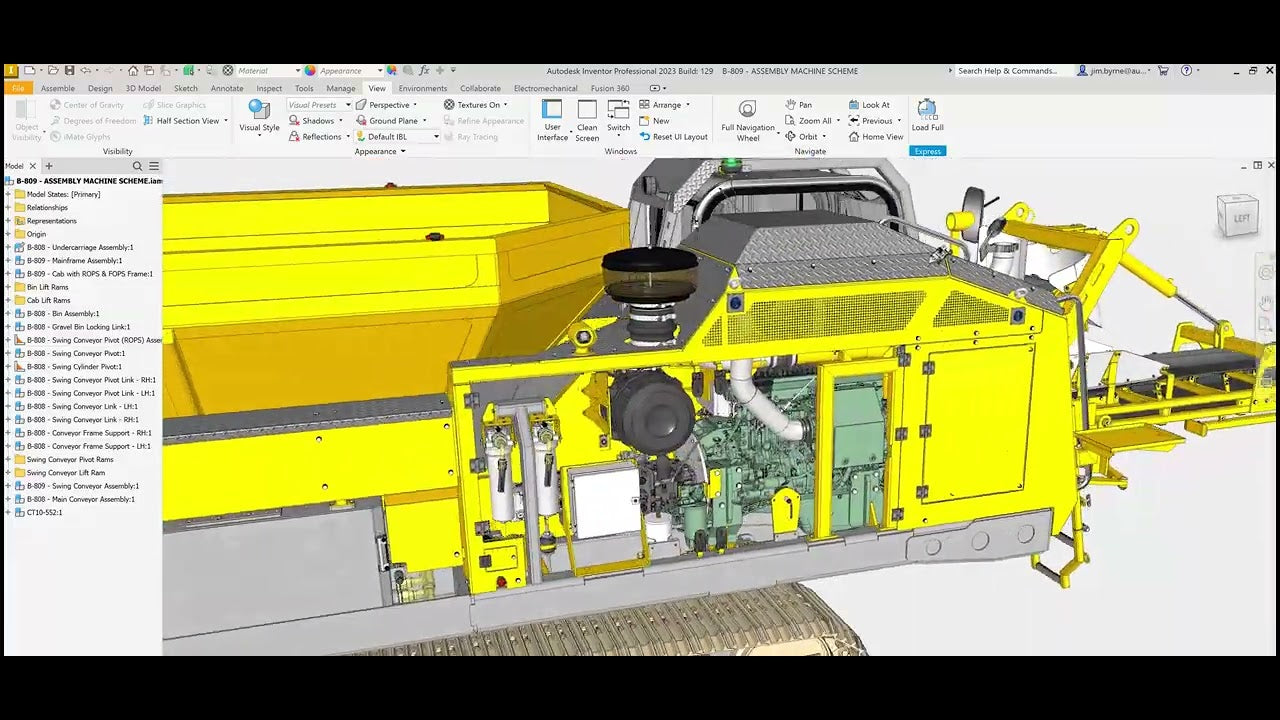The width and height of the screenshot is (1280, 720).
Task: Open the jim.byrne user account menu
Action: tap(1114, 71)
